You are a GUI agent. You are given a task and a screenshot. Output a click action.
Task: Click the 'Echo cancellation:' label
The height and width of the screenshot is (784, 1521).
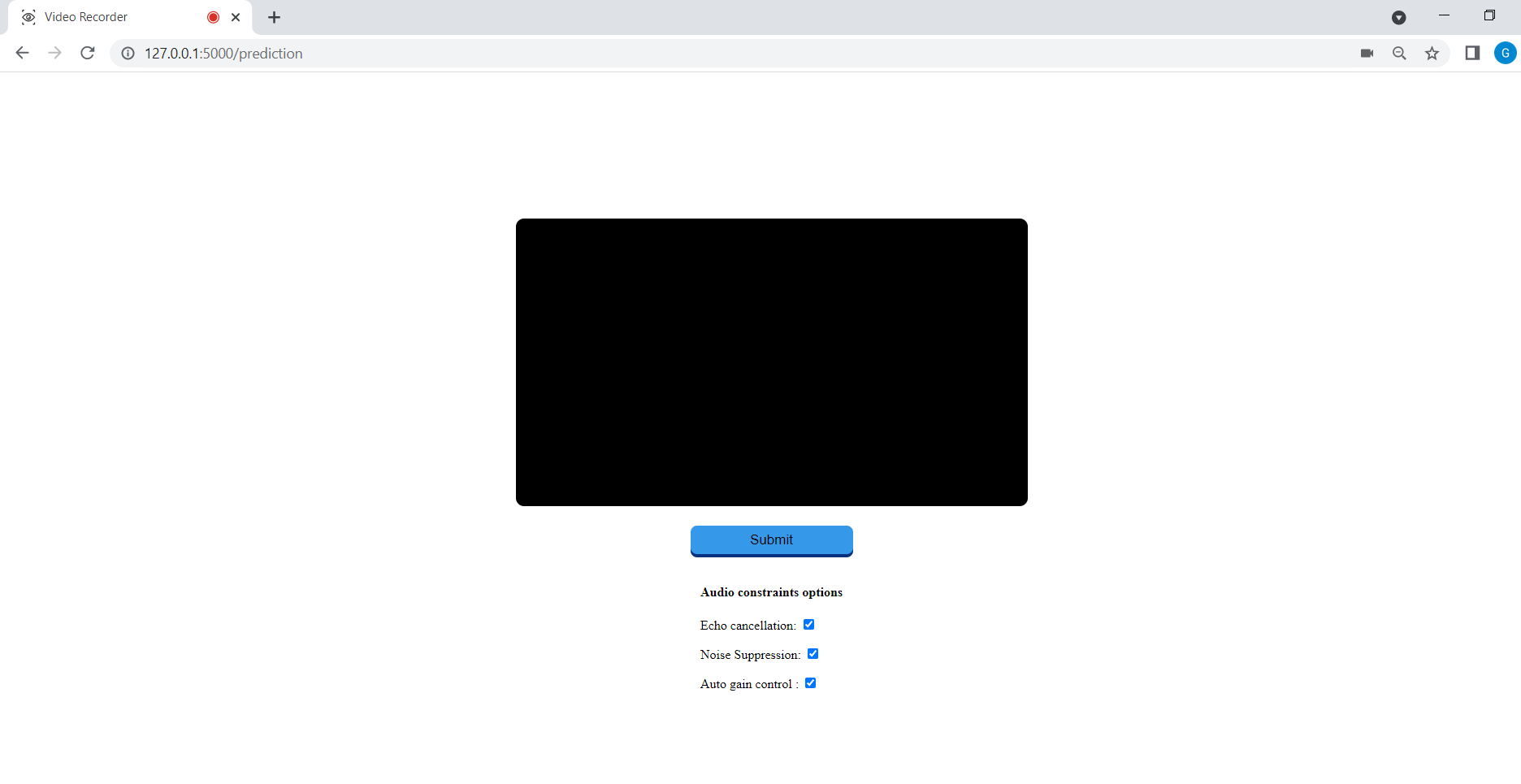tap(748, 626)
